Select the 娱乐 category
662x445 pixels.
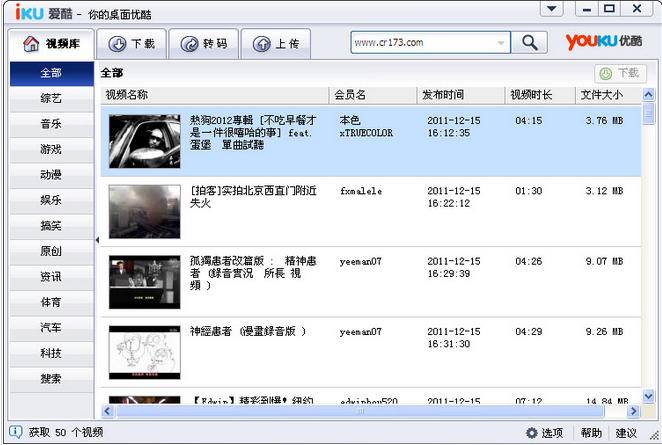[x=52, y=201]
